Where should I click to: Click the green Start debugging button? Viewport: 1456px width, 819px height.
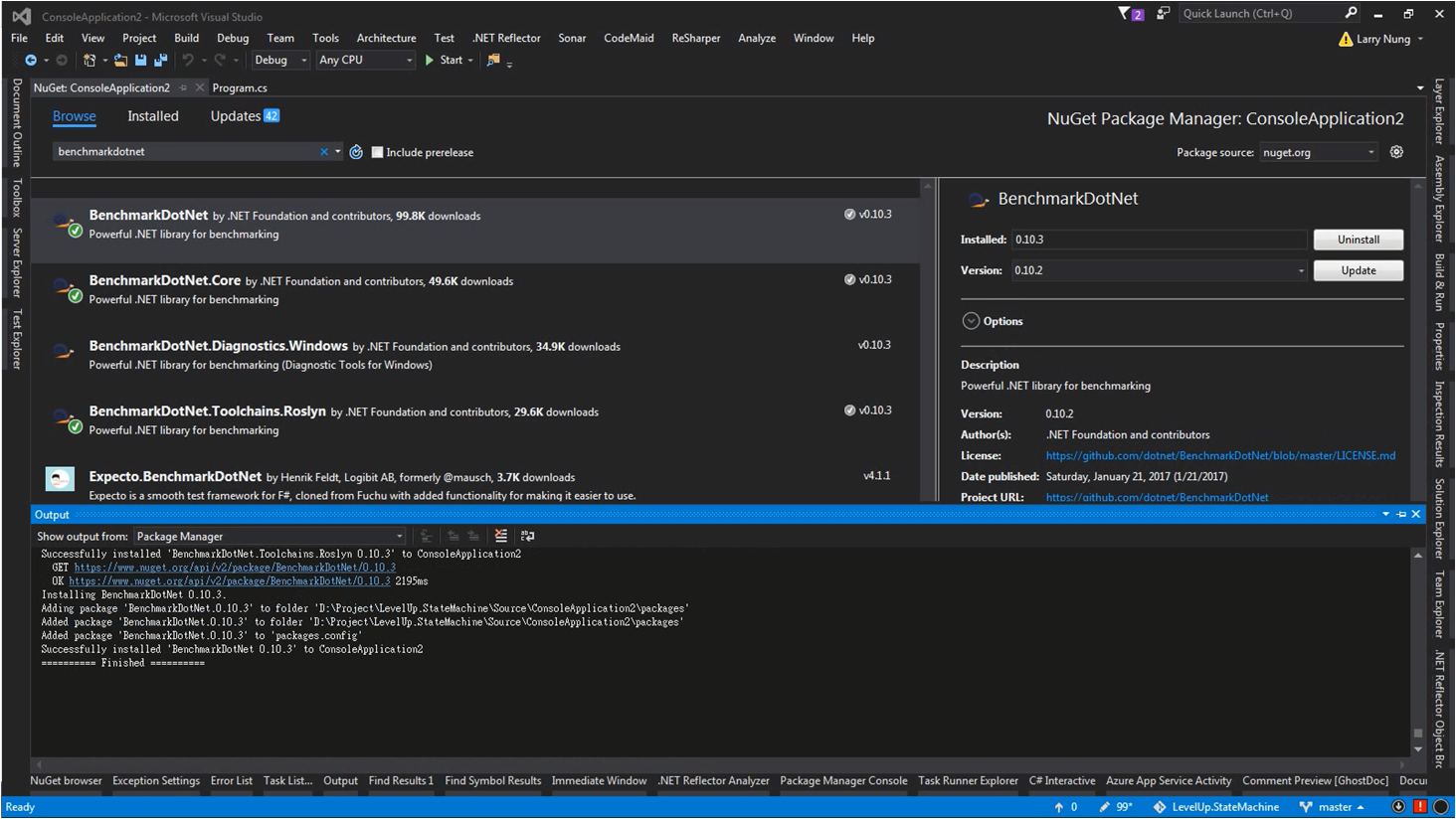(x=444, y=61)
